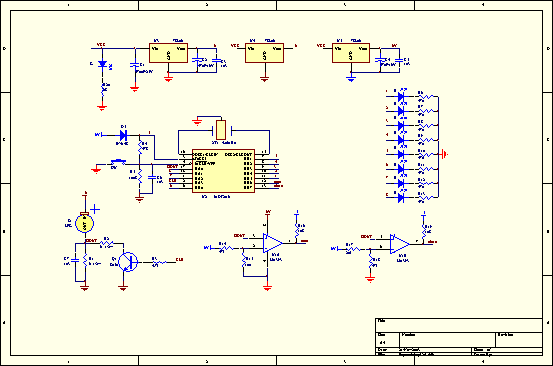The height and width of the screenshot is (366, 553).
Task: Select the push-button reset switch symbol
Action: [x=118, y=163]
